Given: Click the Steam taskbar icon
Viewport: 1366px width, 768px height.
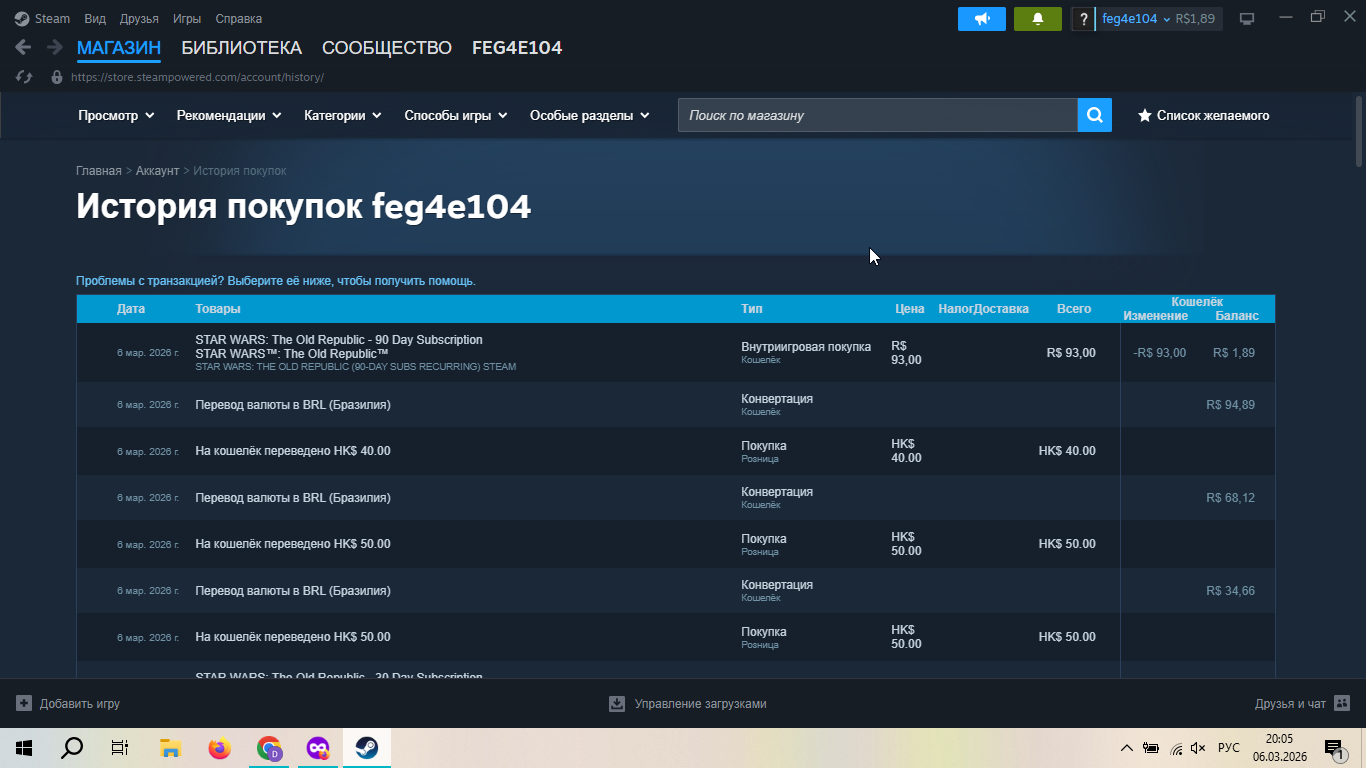Looking at the screenshot, I should pos(367,748).
